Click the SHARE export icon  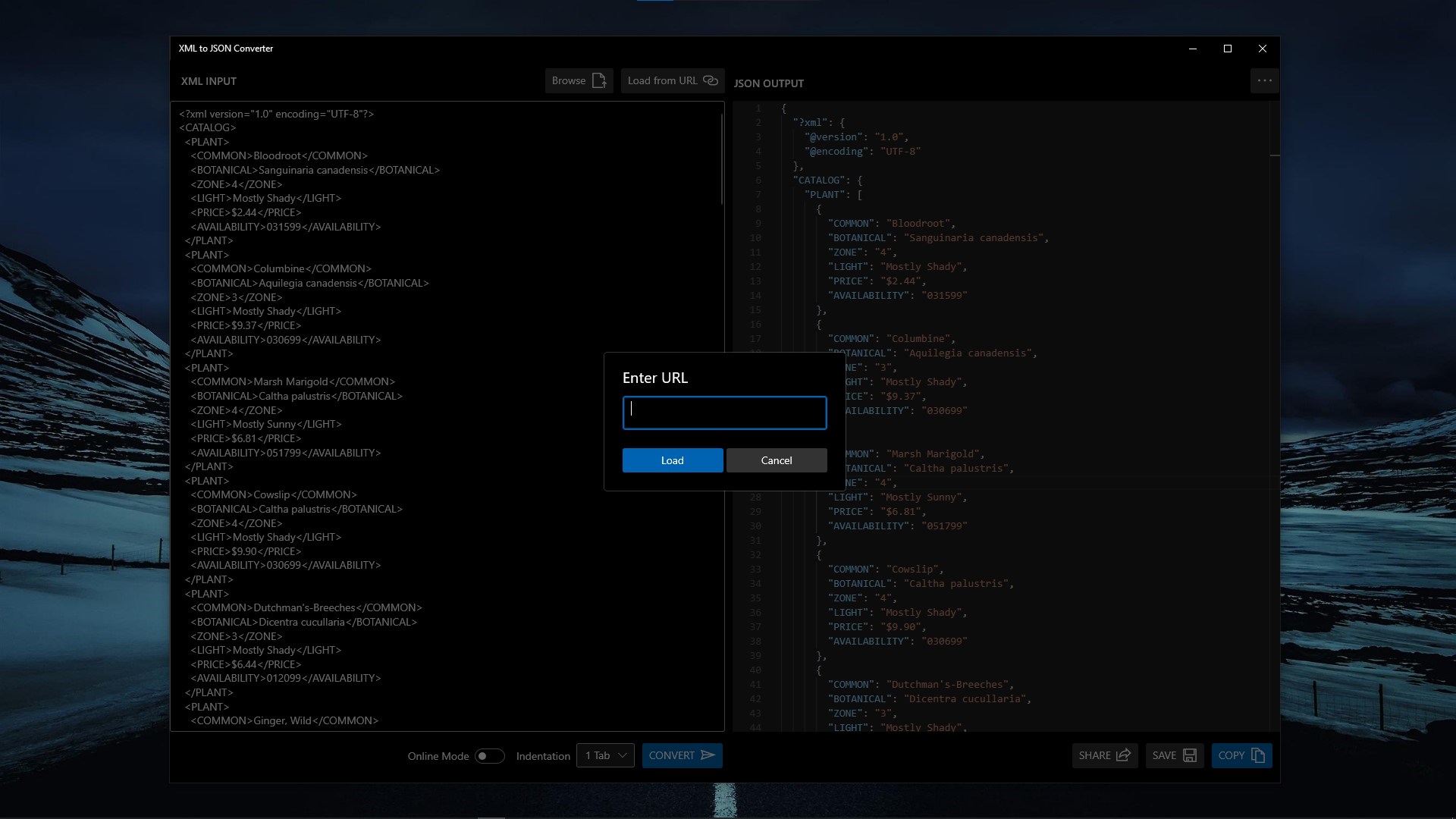point(1123,755)
